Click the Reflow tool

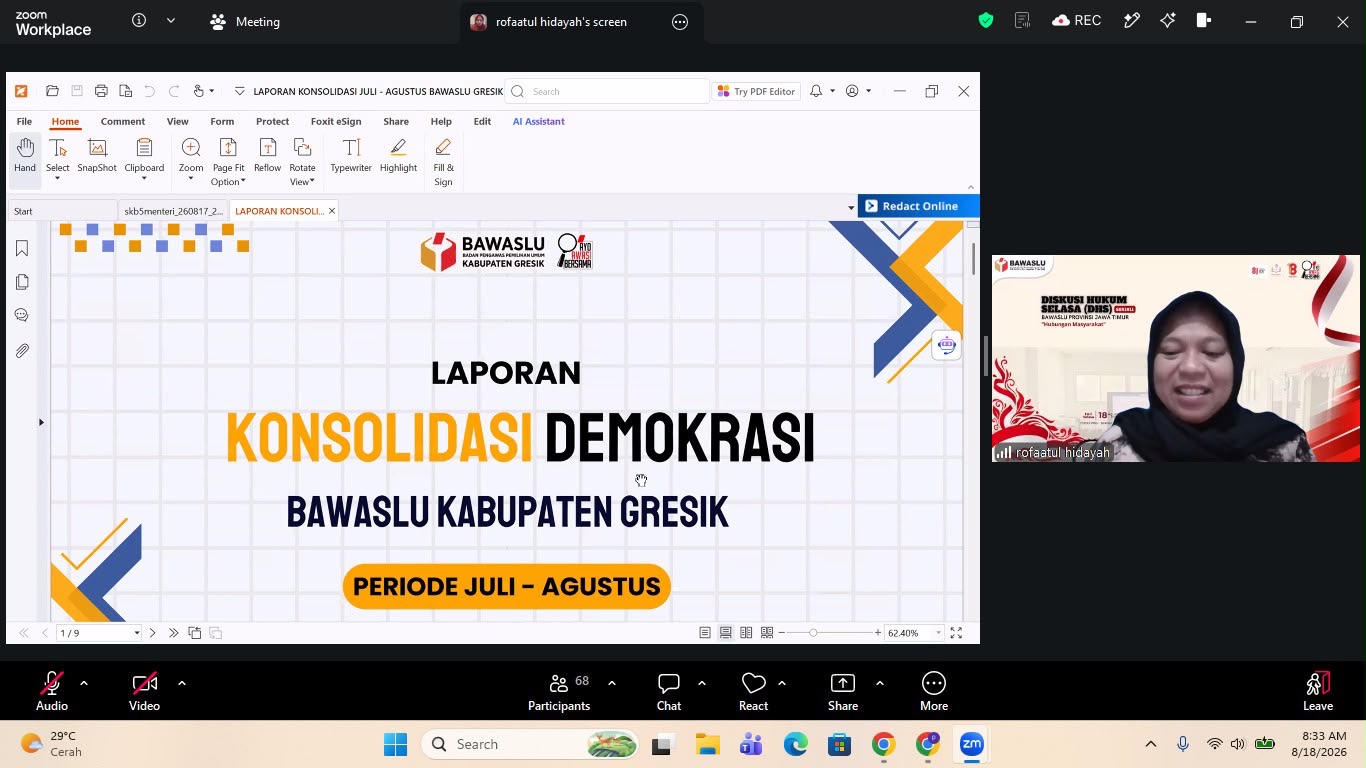(267, 157)
